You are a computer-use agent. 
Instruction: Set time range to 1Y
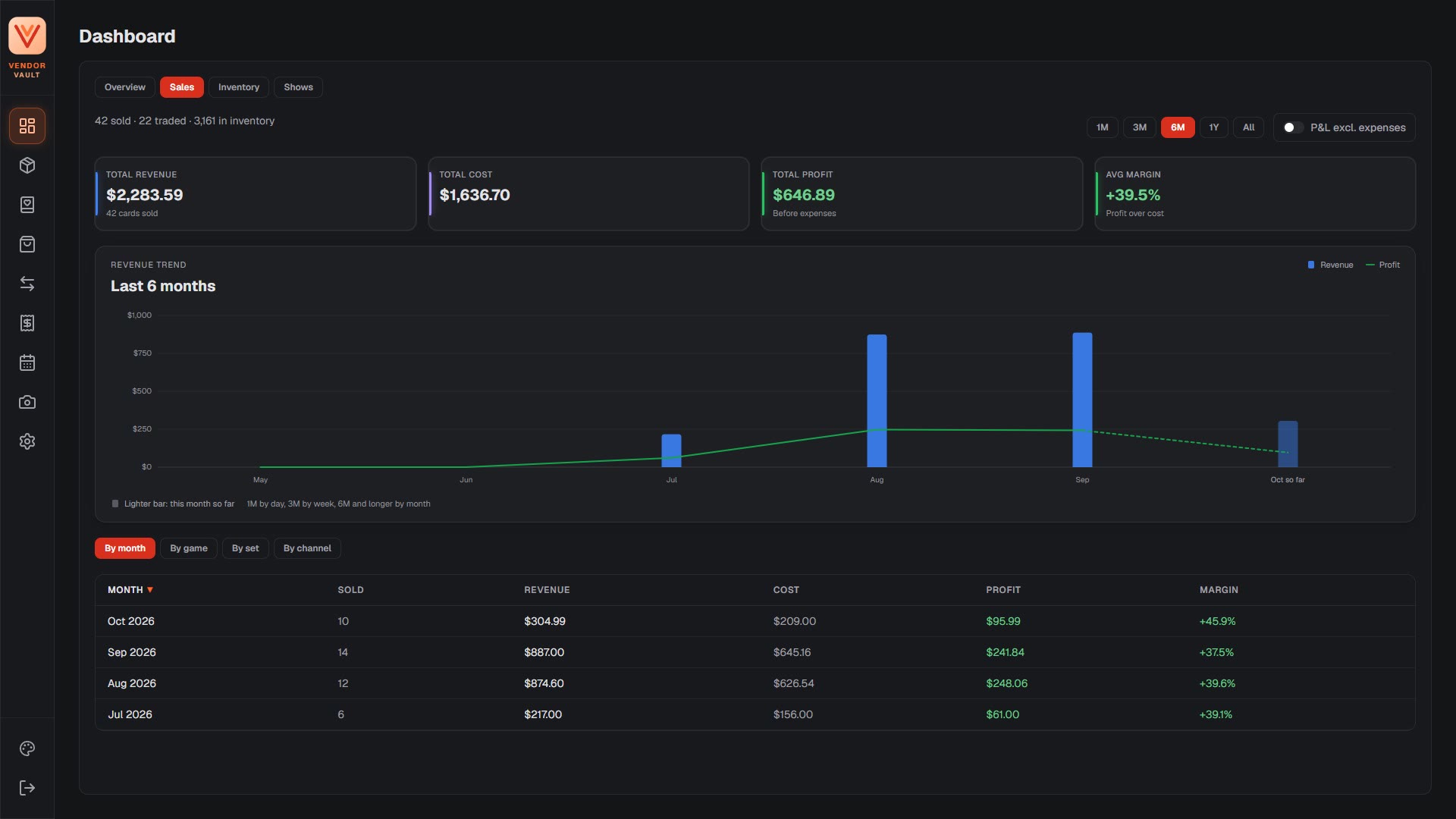coord(1213,127)
